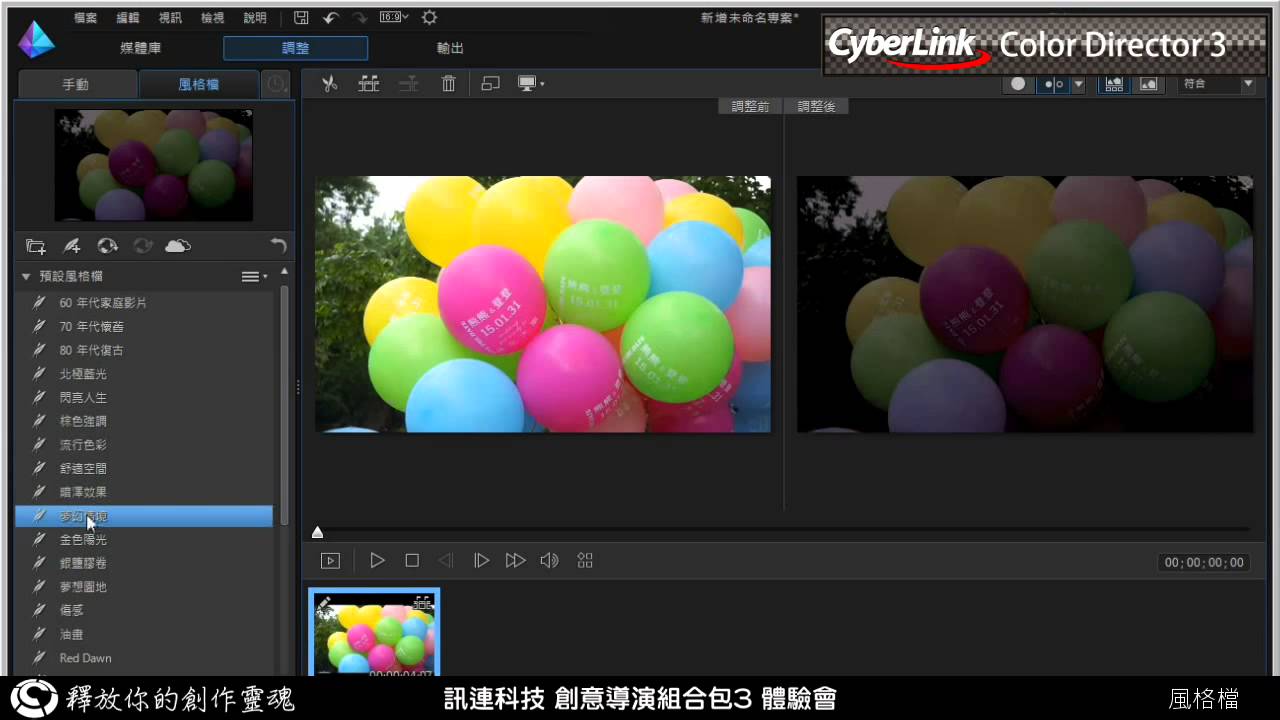Toggle the preview mode button left of Play
The image size is (1280, 720).
[330, 561]
